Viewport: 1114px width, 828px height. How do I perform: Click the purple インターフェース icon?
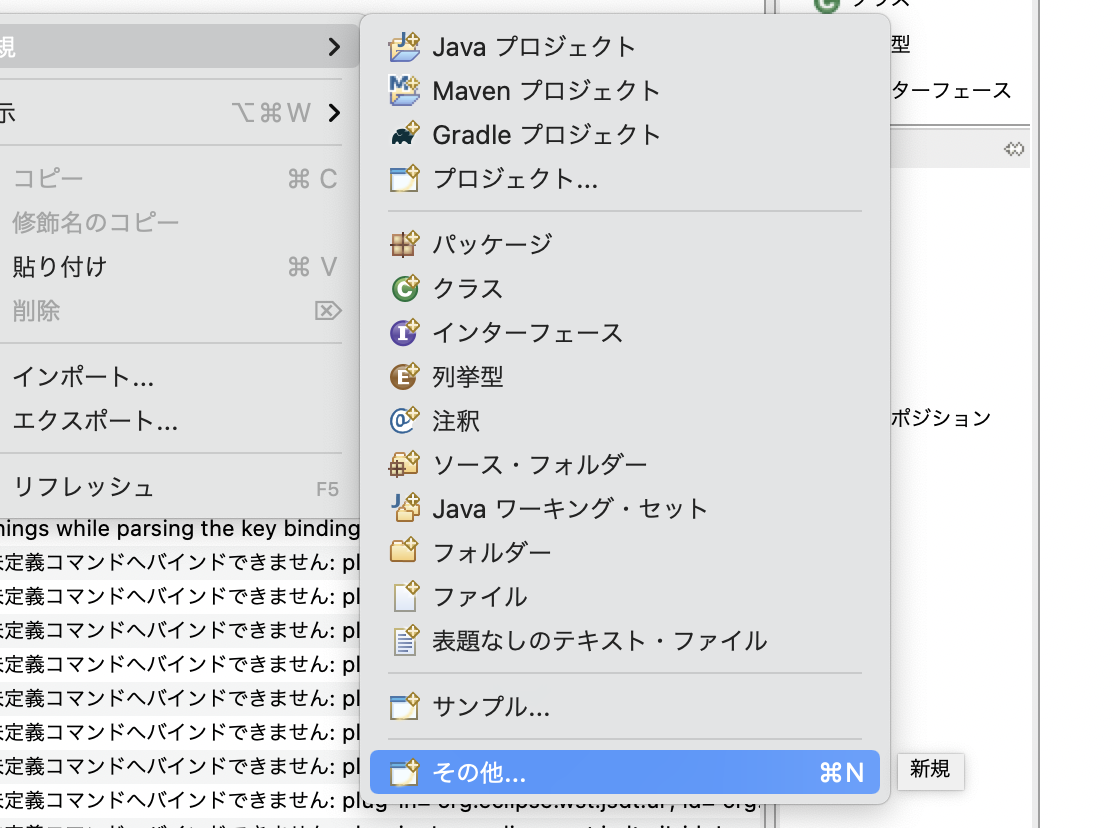406,332
